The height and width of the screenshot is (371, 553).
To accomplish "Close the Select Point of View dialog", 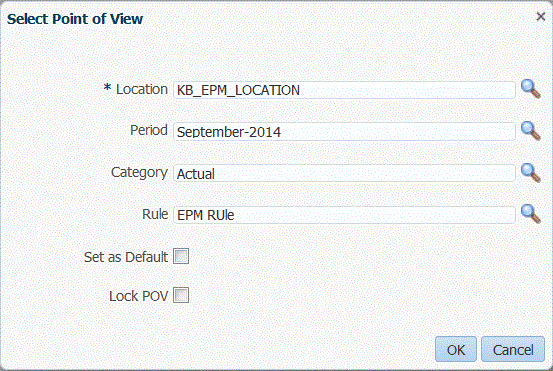I will [540, 17].
